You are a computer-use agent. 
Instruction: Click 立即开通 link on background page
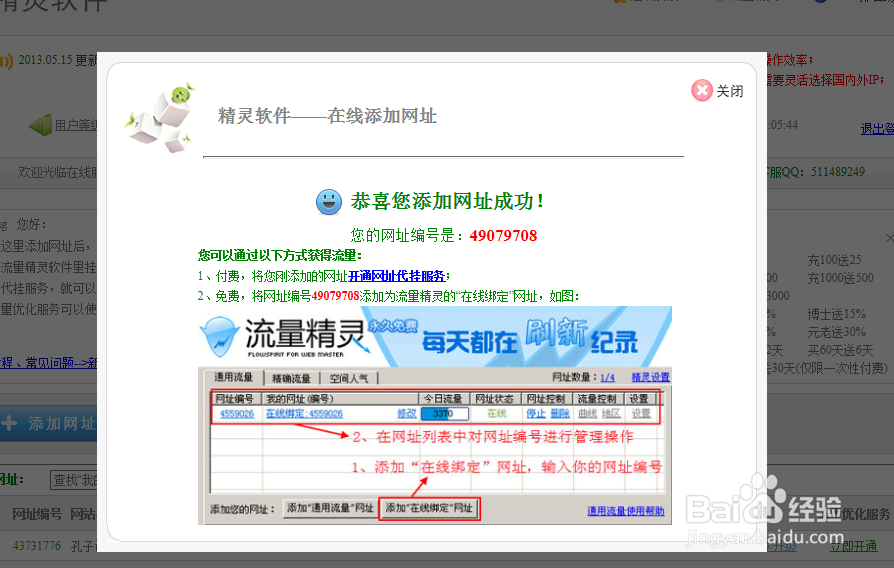tap(854, 546)
